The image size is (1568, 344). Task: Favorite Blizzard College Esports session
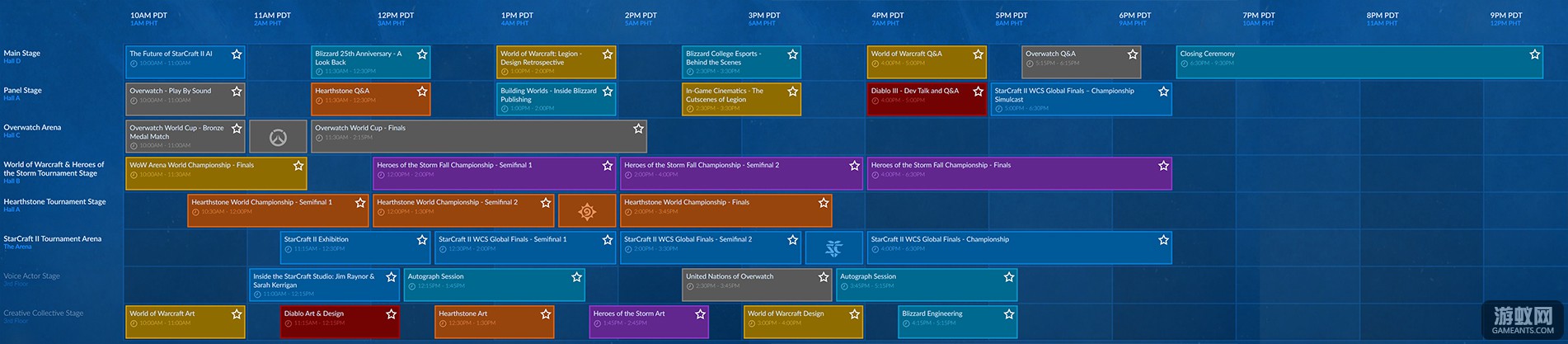pyautogui.click(x=793, y=54)
